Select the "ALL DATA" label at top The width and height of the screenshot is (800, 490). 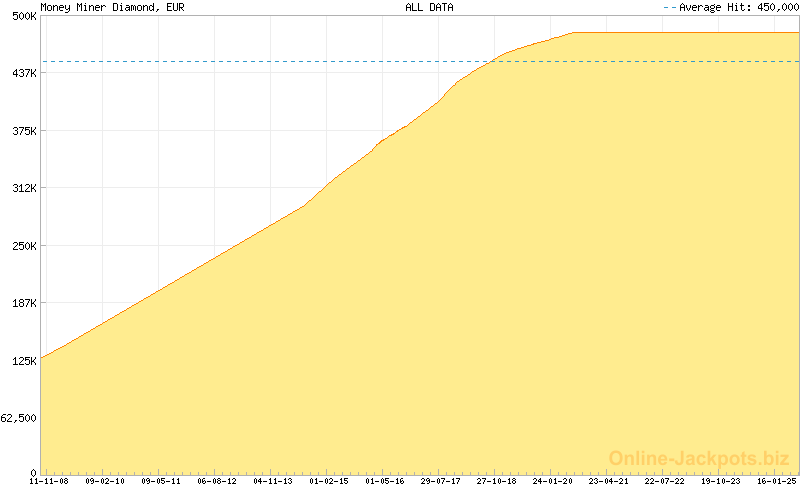point(429,7)
